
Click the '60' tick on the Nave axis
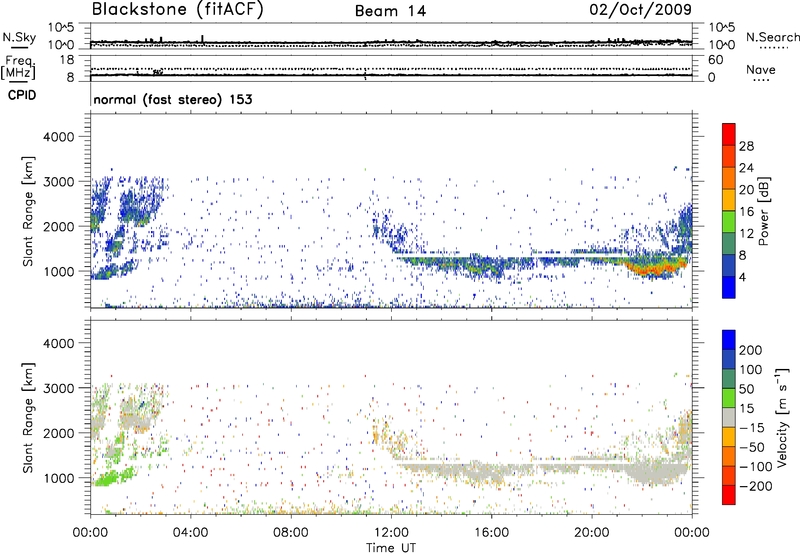[715, 60]
